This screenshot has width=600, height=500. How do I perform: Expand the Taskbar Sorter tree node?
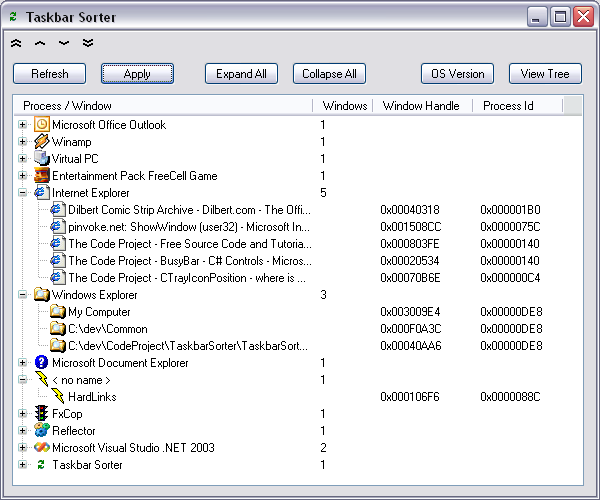tap(22, 464)
